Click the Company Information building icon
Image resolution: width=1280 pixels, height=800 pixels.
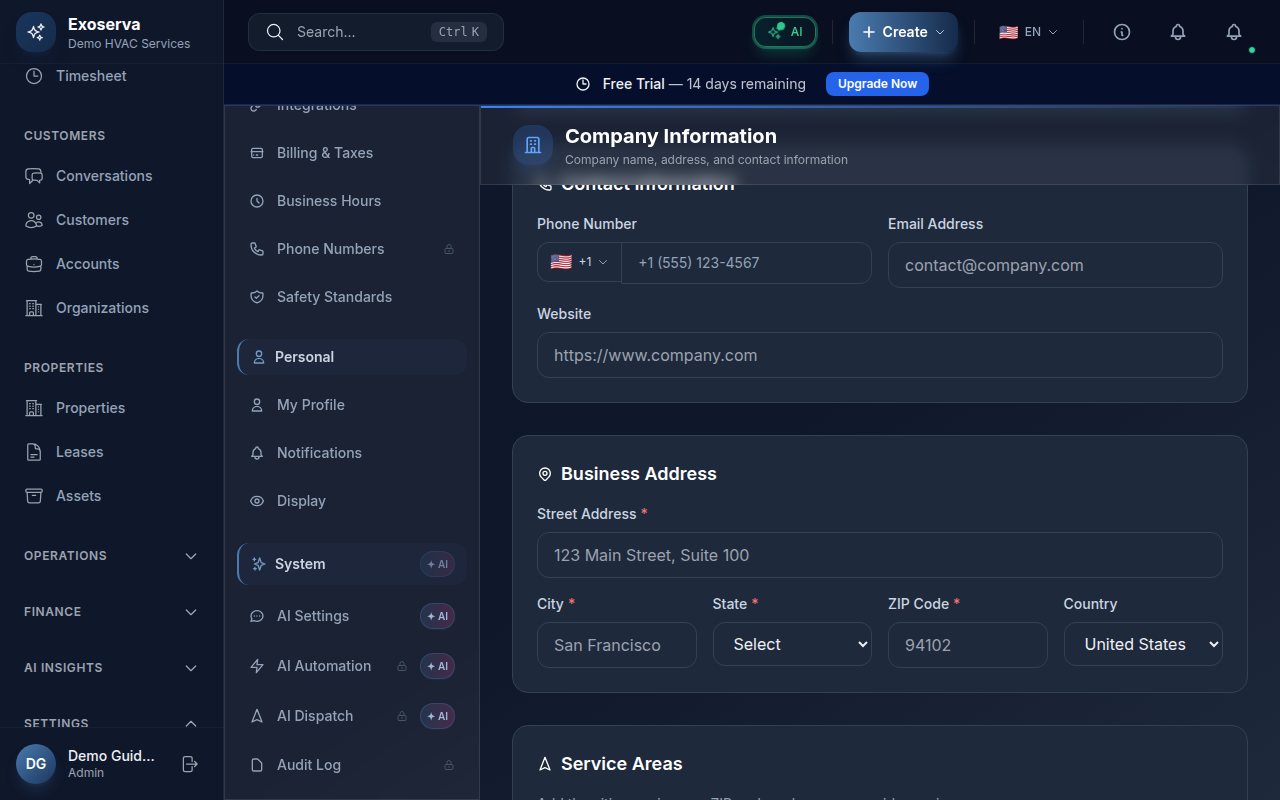pyautogui.click(x=533, y=145)
